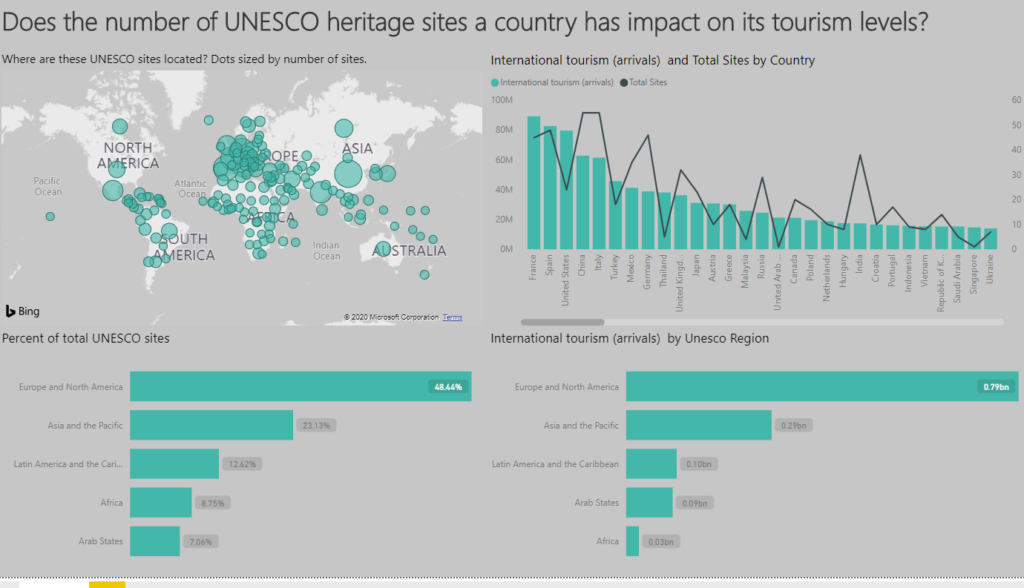Select Europe and North America tourism arrivals bar
The image size is (1024, 588).
(822, 386)
